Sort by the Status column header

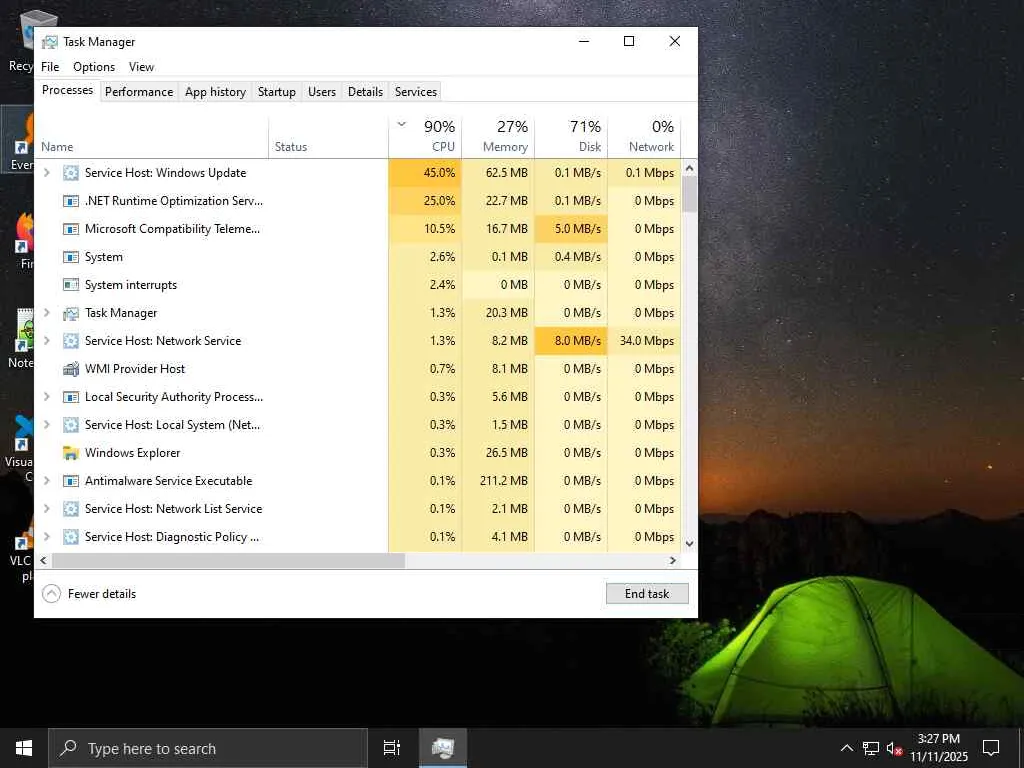tap(328, 137)
